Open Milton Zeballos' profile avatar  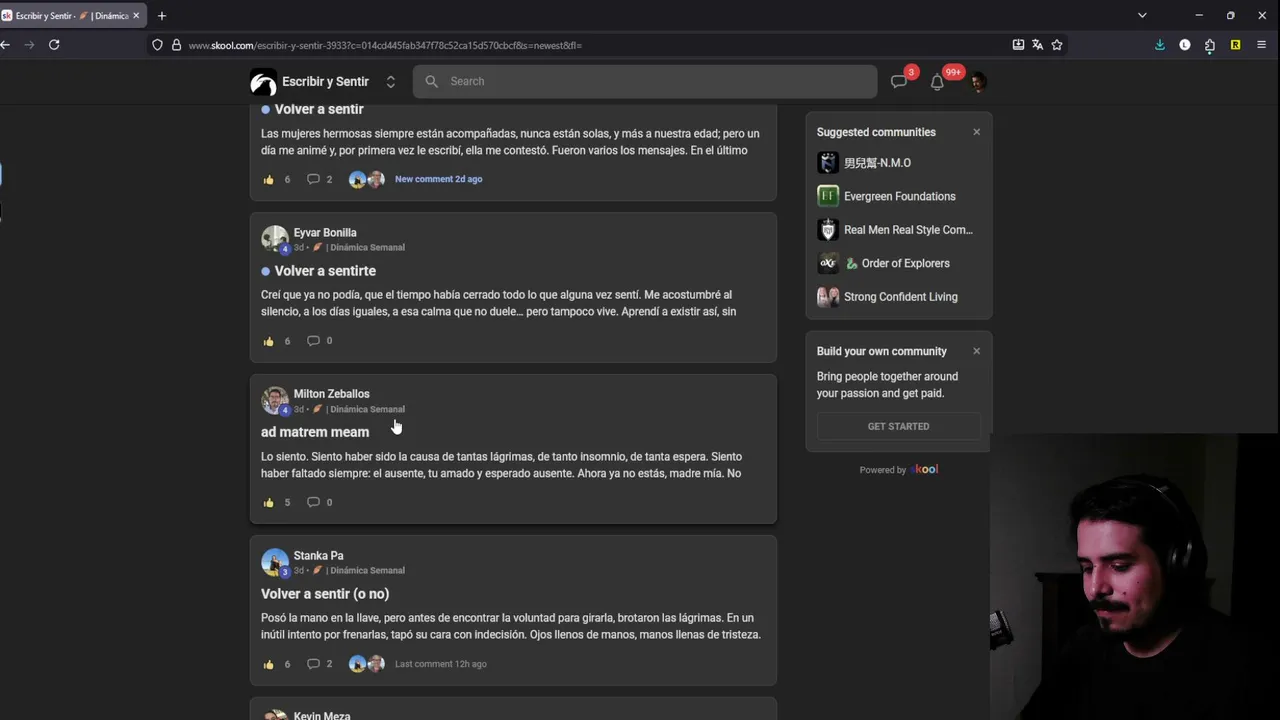[275, 400]
